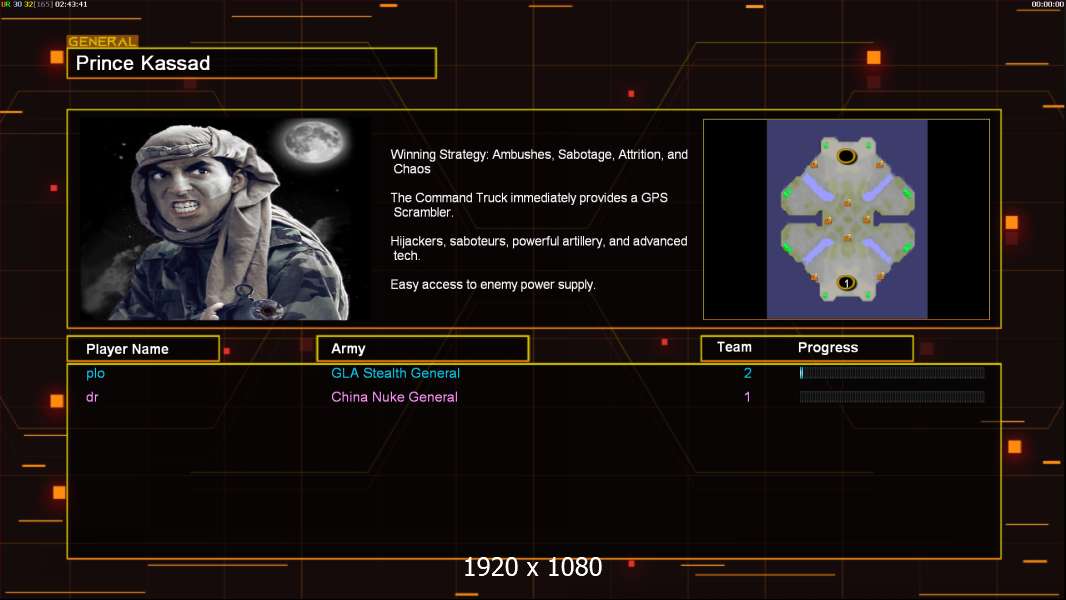1066x600 pixels.
Task: Click the map preview thumbnail
Action: coord(846,219)
